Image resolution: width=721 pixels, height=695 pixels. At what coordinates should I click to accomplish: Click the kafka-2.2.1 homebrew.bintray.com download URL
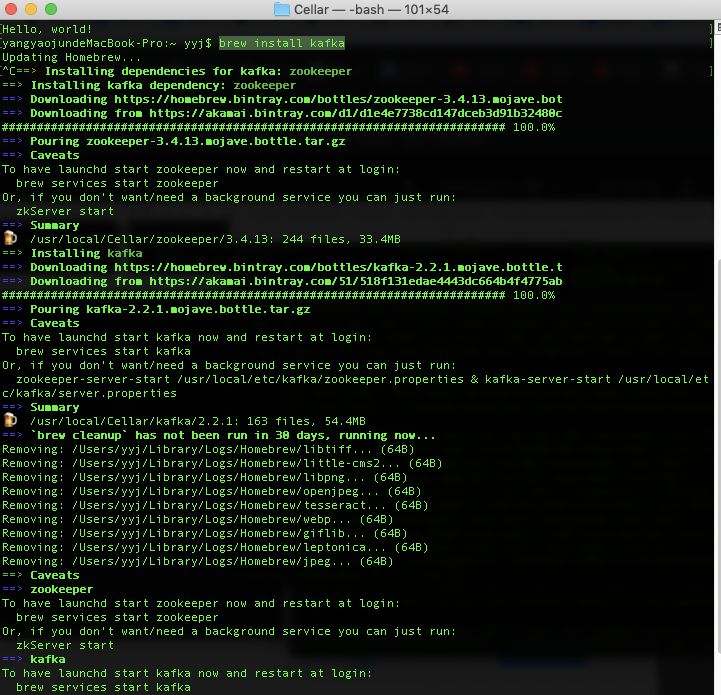point(338,267)
